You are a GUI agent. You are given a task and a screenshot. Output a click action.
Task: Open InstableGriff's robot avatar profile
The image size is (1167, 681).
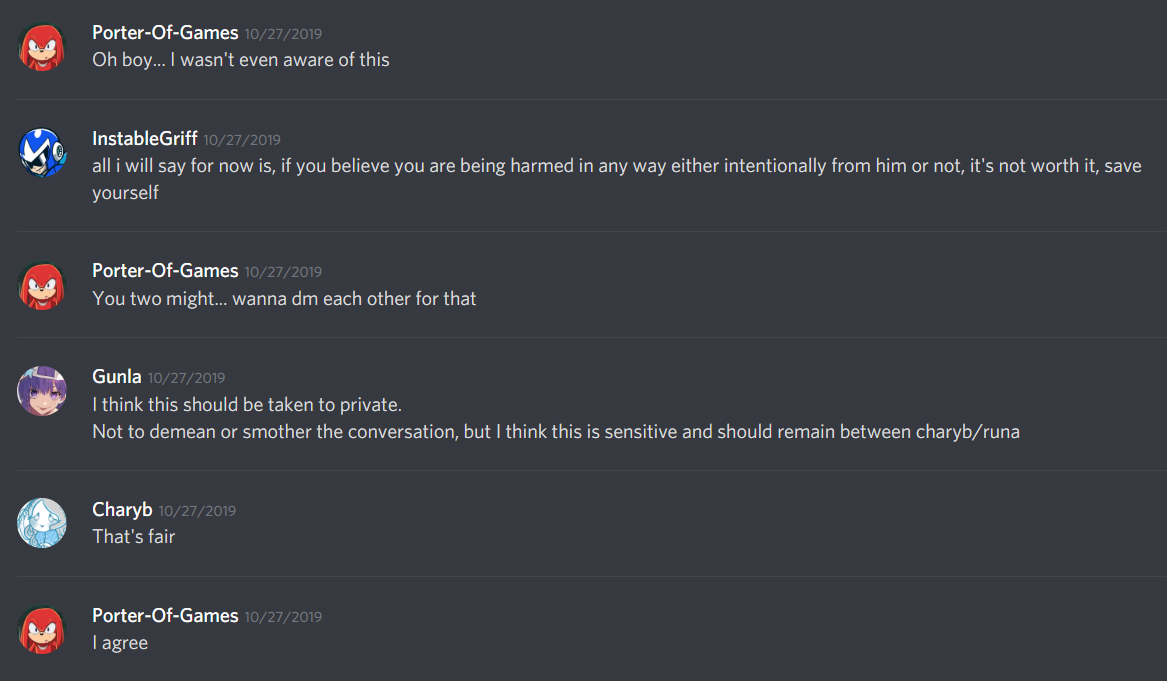[x=42, y=153]
